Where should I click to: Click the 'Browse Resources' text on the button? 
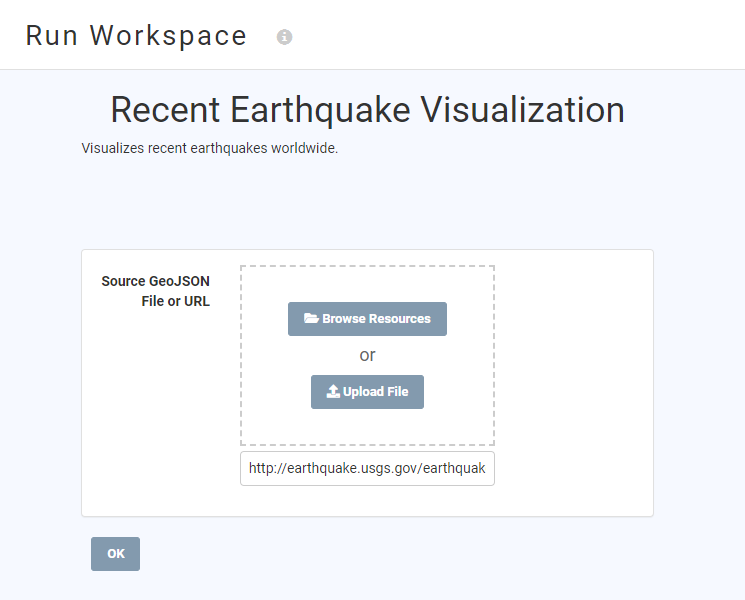pos(376,319)
